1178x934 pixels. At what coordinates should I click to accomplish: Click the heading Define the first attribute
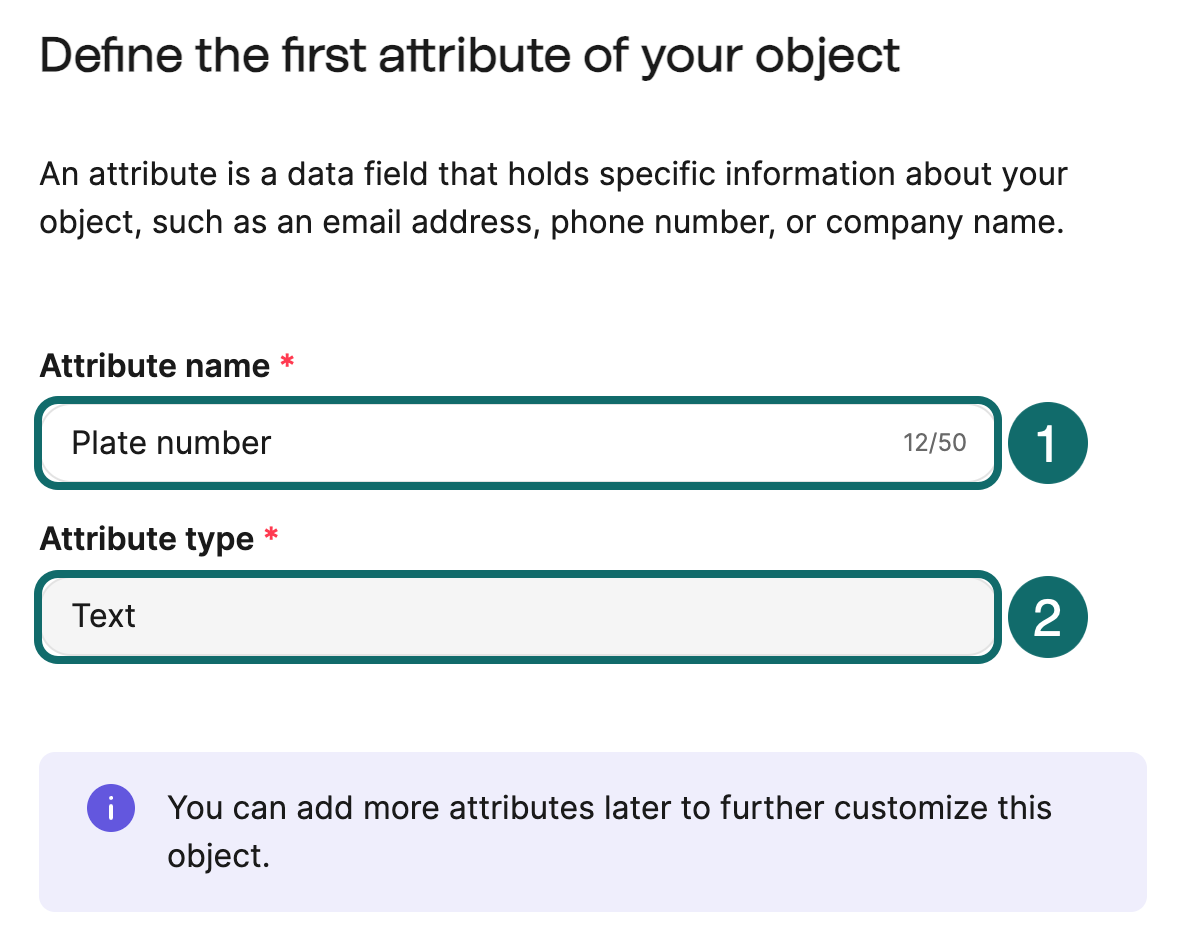(470, 55)
